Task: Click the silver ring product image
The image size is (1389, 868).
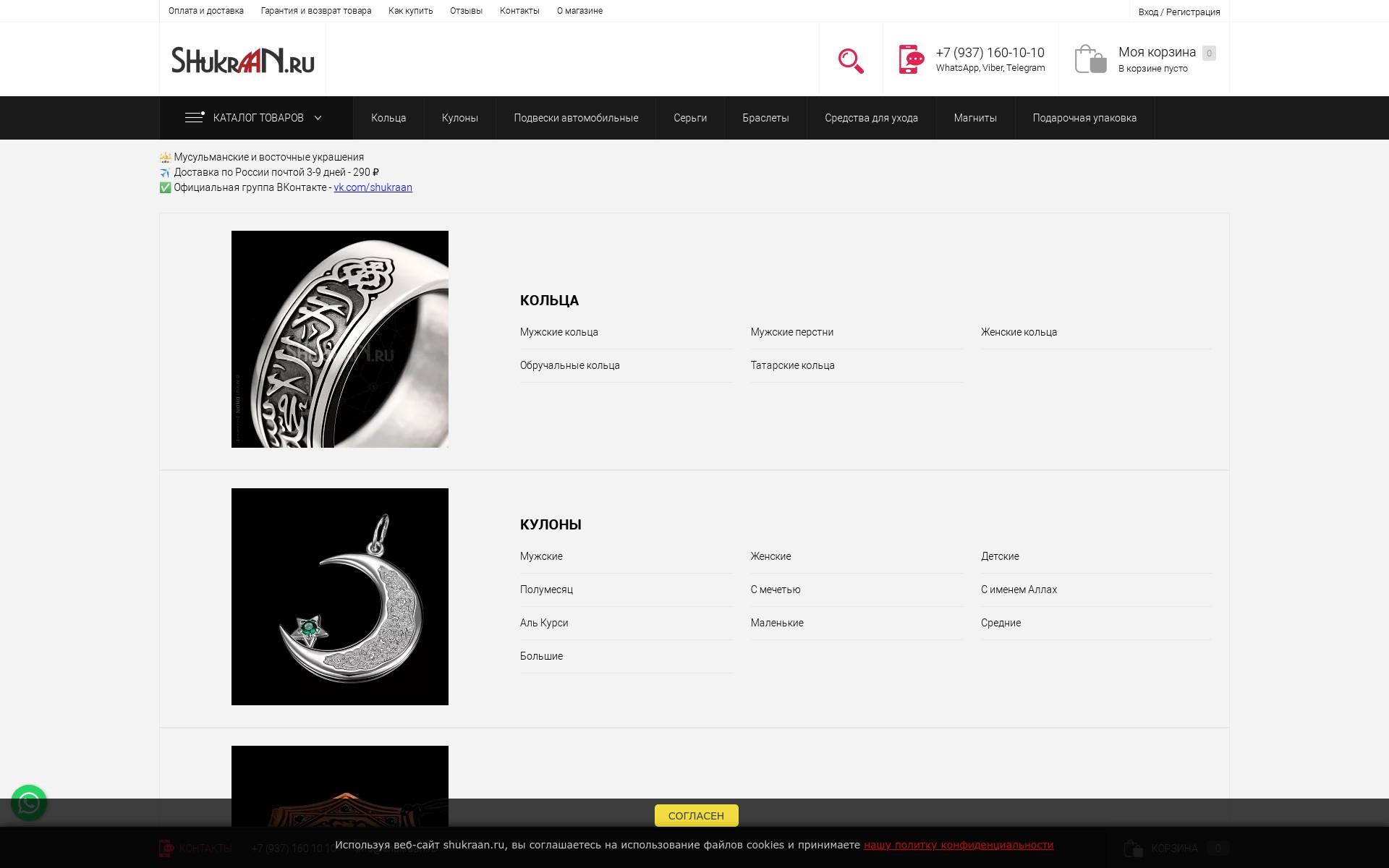Action: 340,339
